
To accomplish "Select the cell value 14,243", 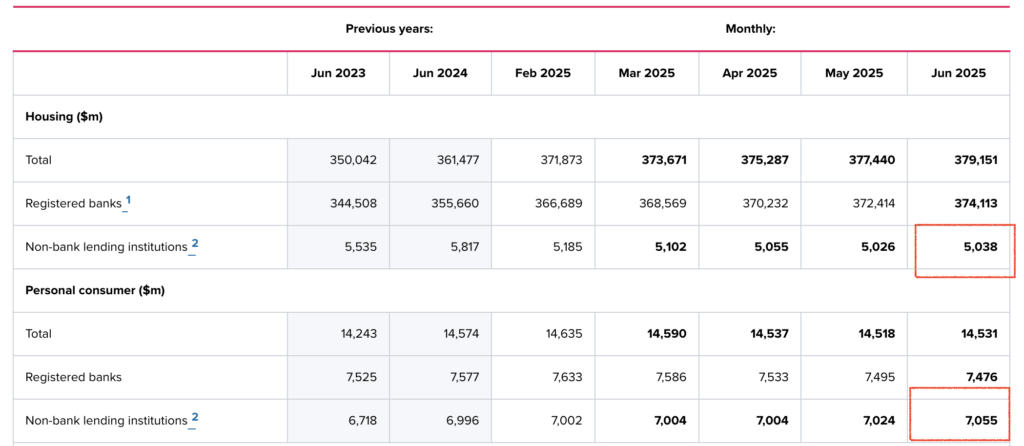I will [x=358, y=333].
